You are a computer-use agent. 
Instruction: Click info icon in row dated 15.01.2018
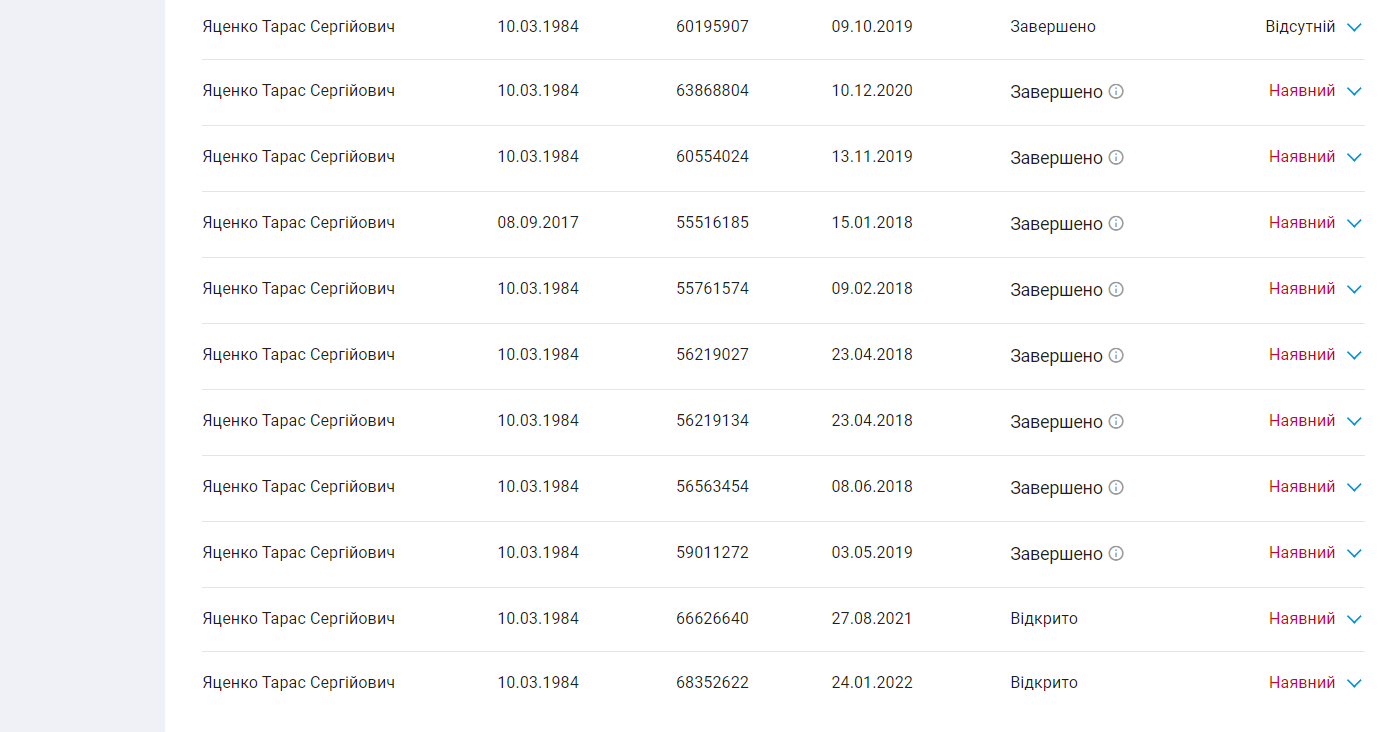click(1116, 223)
